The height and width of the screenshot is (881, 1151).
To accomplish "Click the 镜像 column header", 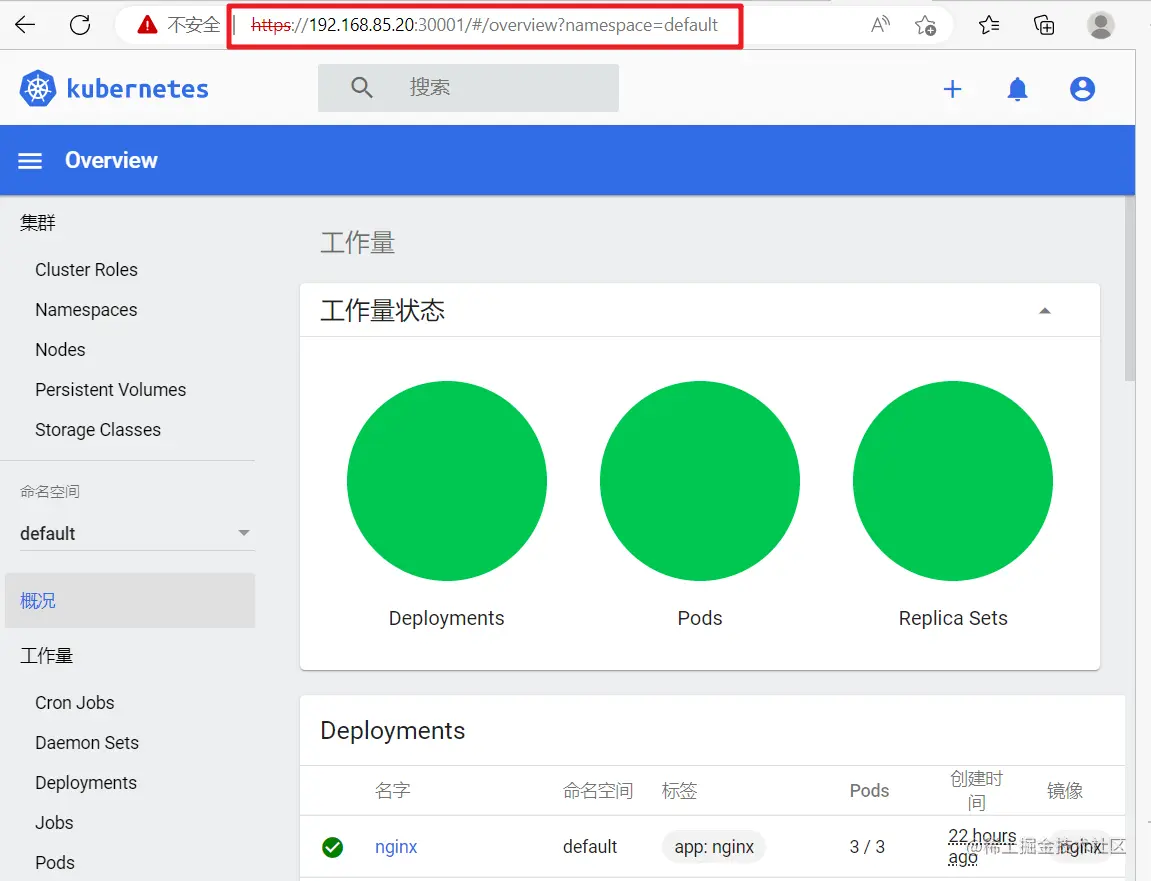I will tap(1064, 791).
